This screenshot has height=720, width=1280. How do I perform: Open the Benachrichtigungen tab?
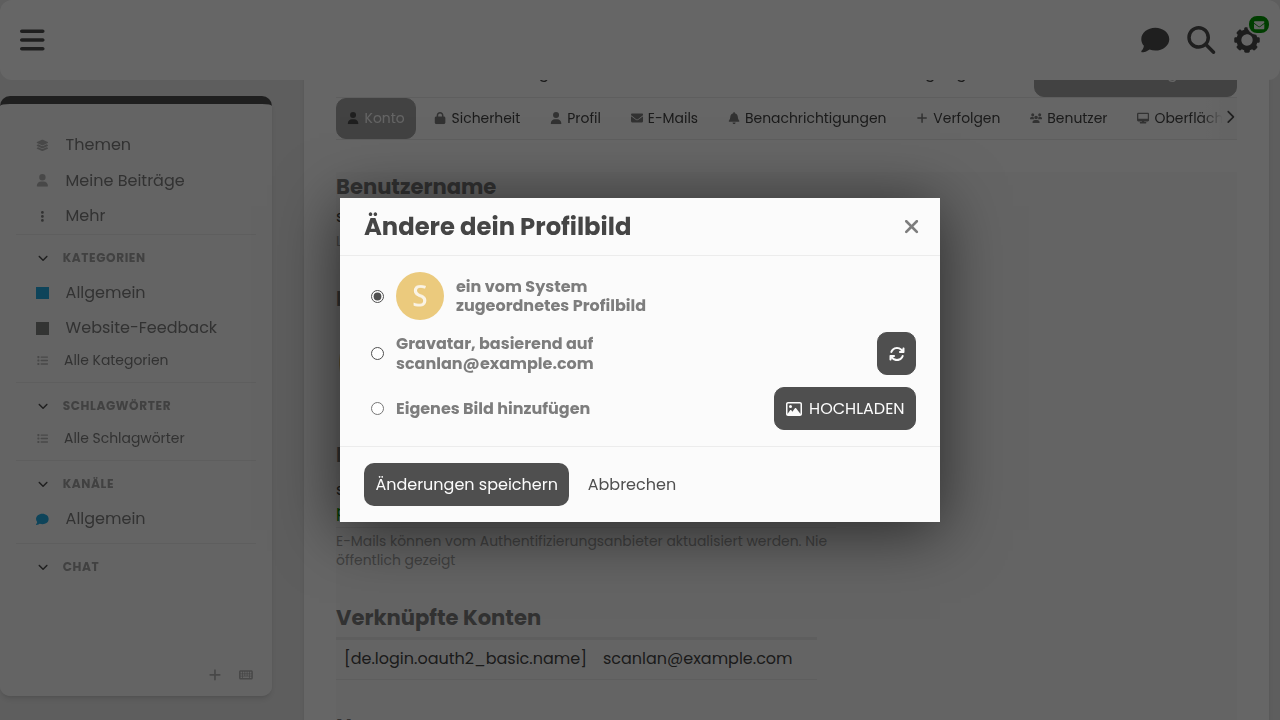807,118
